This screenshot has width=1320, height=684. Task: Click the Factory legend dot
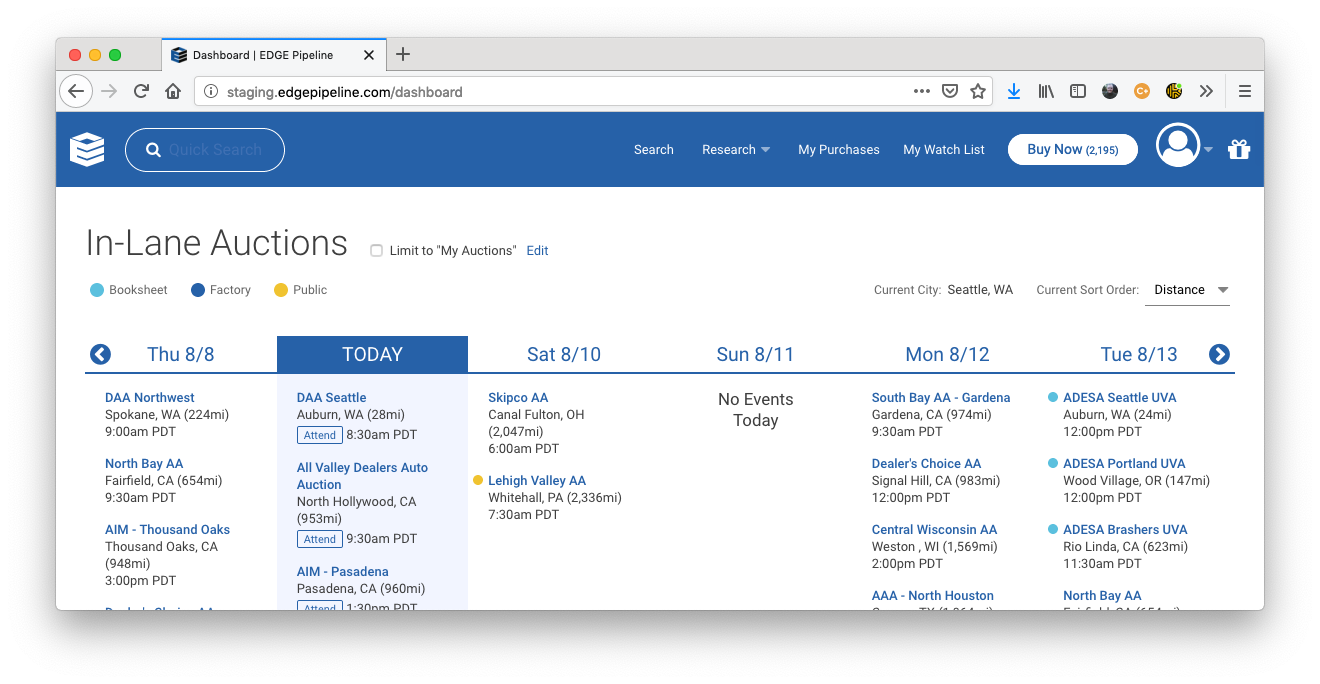click(x=198, y=290)
